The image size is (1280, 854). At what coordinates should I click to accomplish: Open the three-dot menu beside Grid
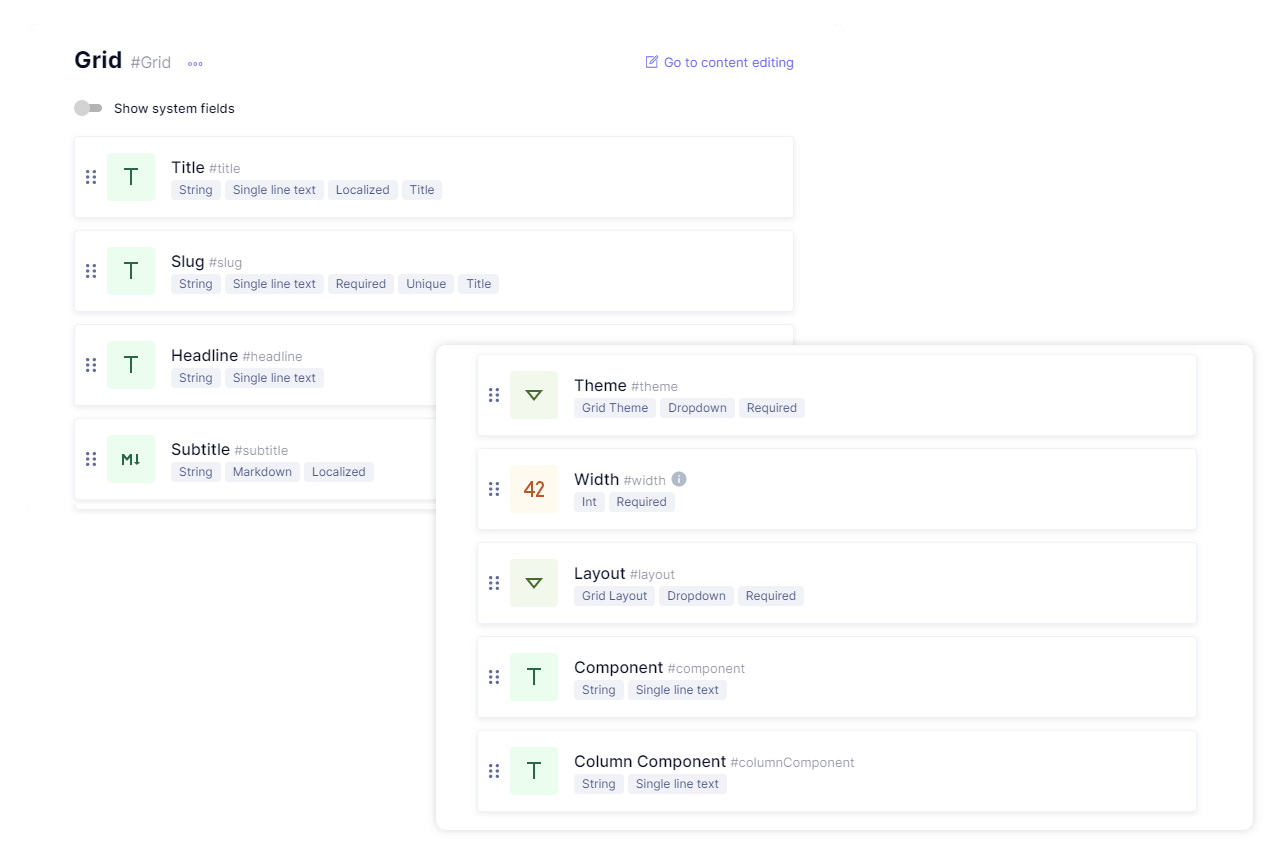195,63
